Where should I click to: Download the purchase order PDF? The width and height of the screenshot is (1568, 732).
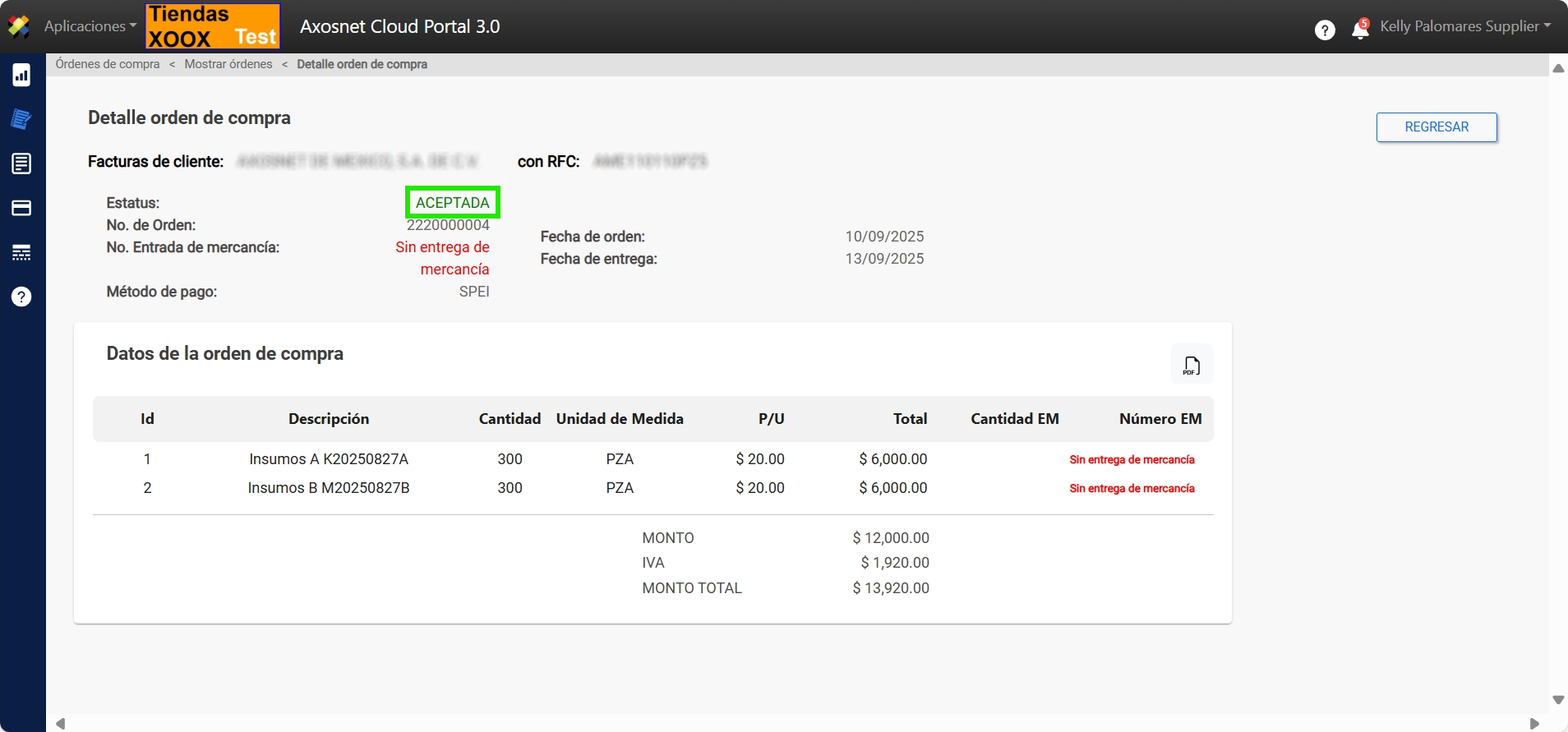point(1192,365)
